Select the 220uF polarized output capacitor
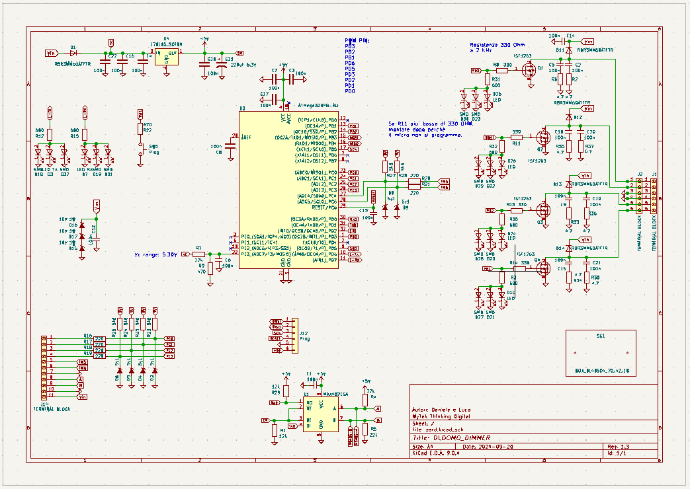Viewport: 690px width, 489px height. 222,64
